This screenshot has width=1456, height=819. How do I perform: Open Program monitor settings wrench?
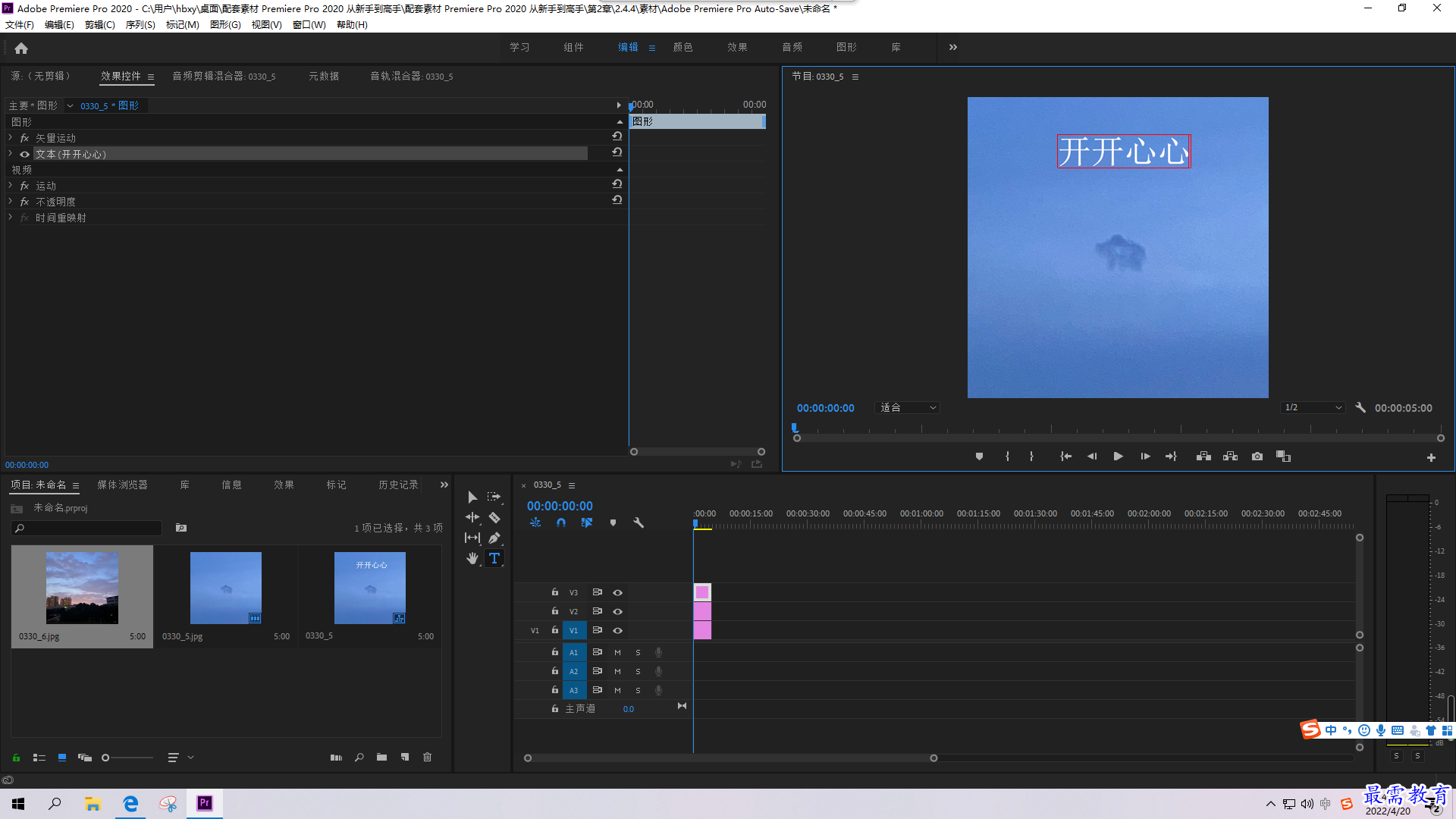click(1360, 408)
